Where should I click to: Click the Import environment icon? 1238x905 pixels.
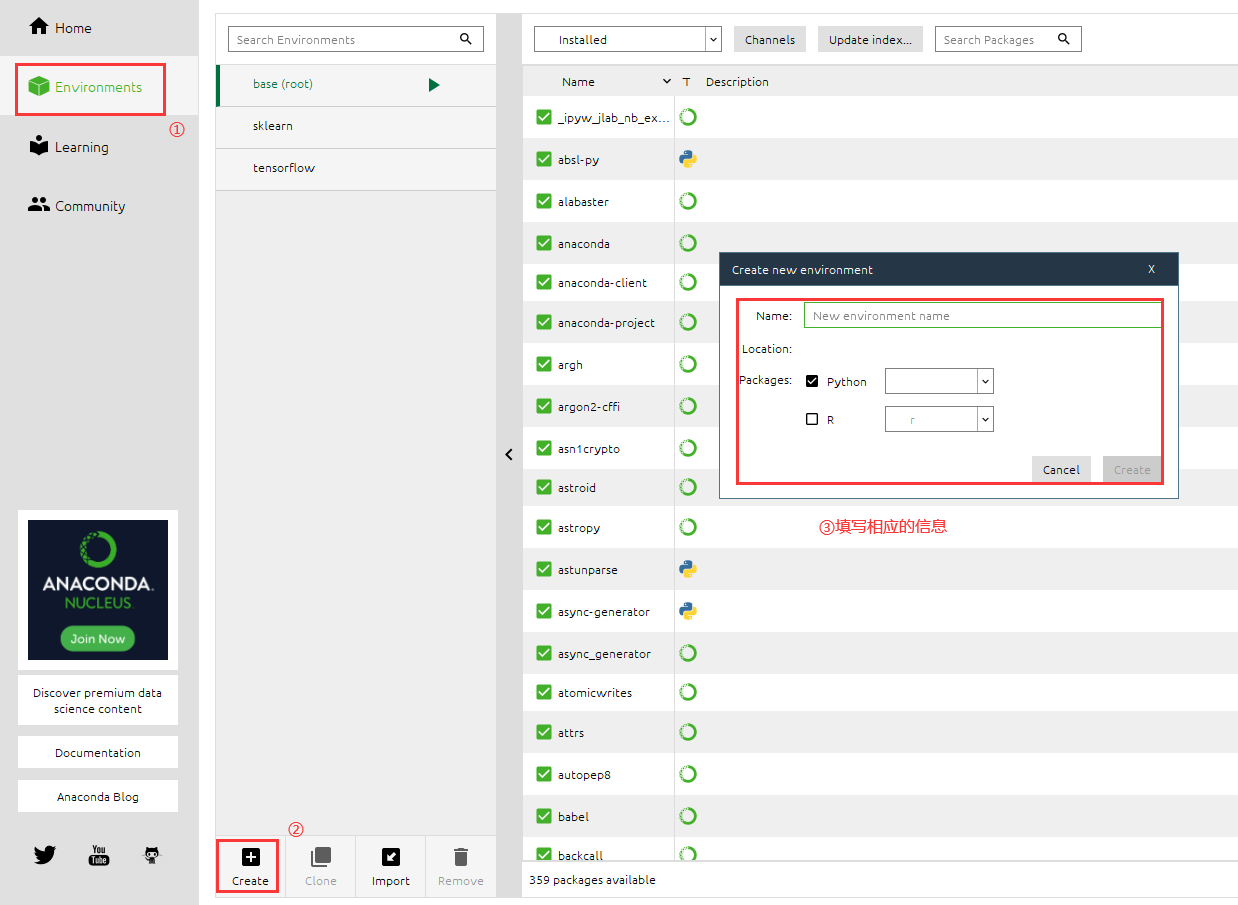pos(391,857)
